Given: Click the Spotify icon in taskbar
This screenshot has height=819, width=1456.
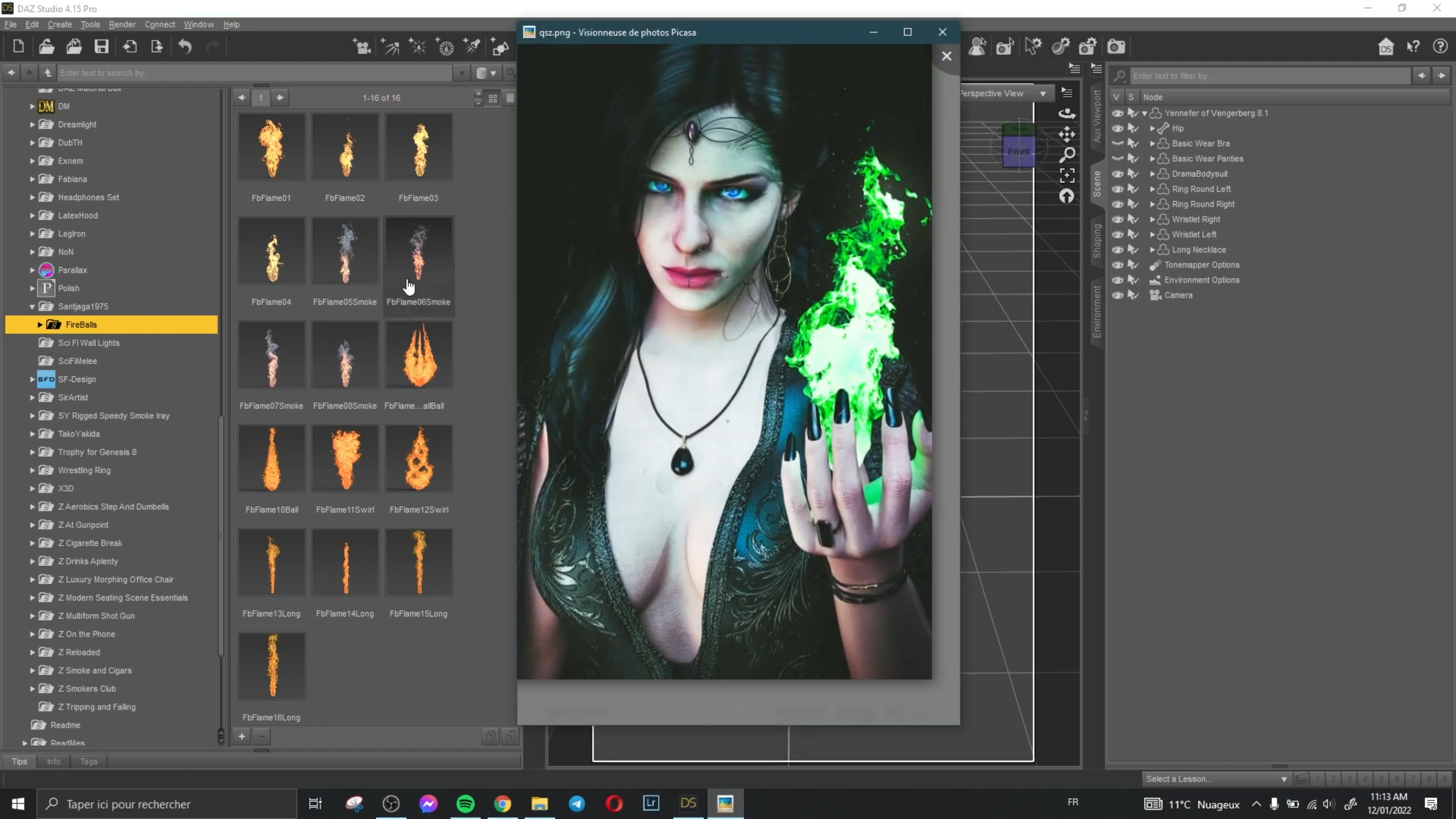Looking at the screenshot, I should point(465,803).
